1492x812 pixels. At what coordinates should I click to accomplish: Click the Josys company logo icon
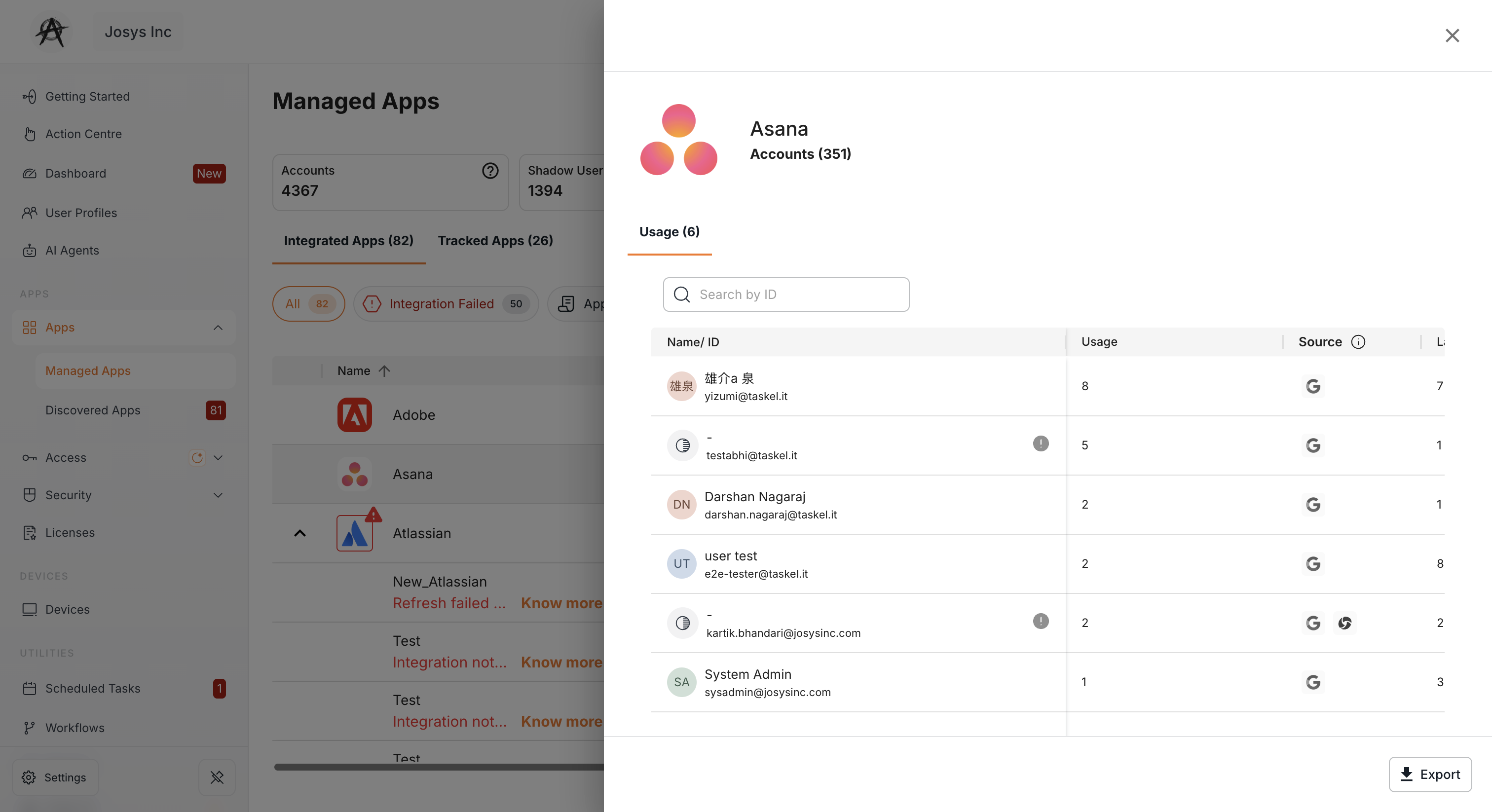coord(51,32)
